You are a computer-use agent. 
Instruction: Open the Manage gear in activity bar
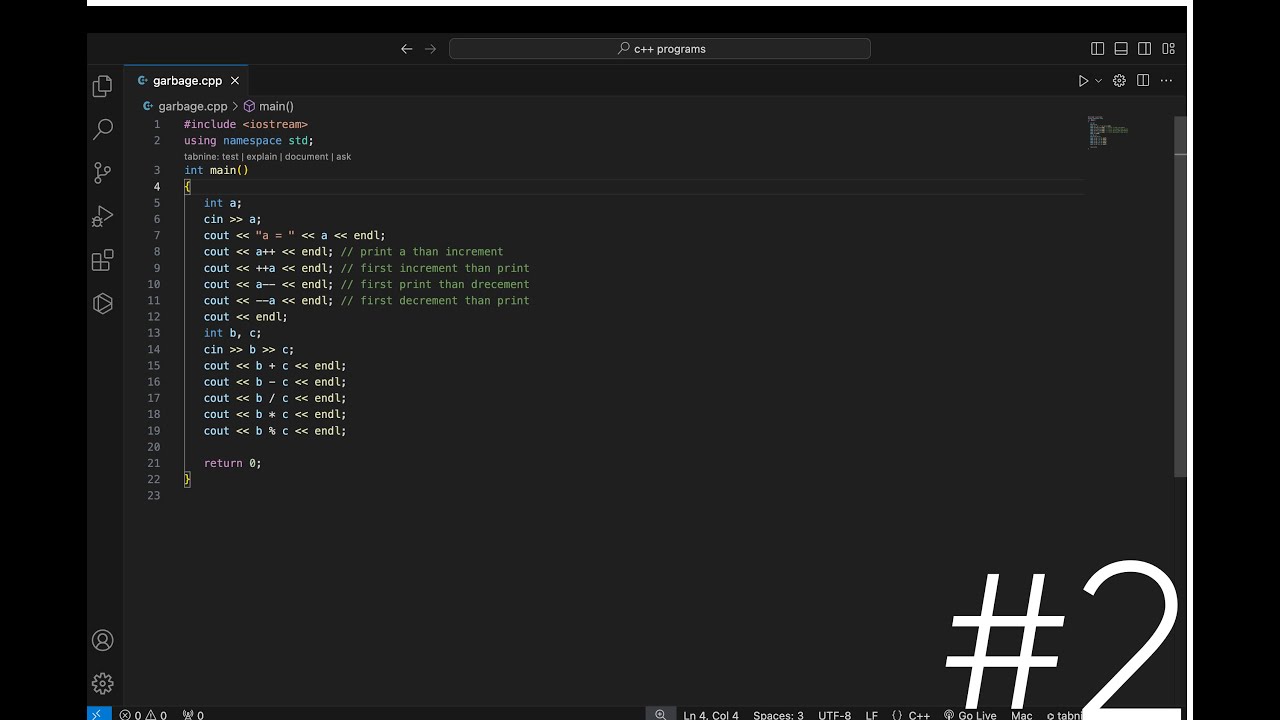[102, 684]
